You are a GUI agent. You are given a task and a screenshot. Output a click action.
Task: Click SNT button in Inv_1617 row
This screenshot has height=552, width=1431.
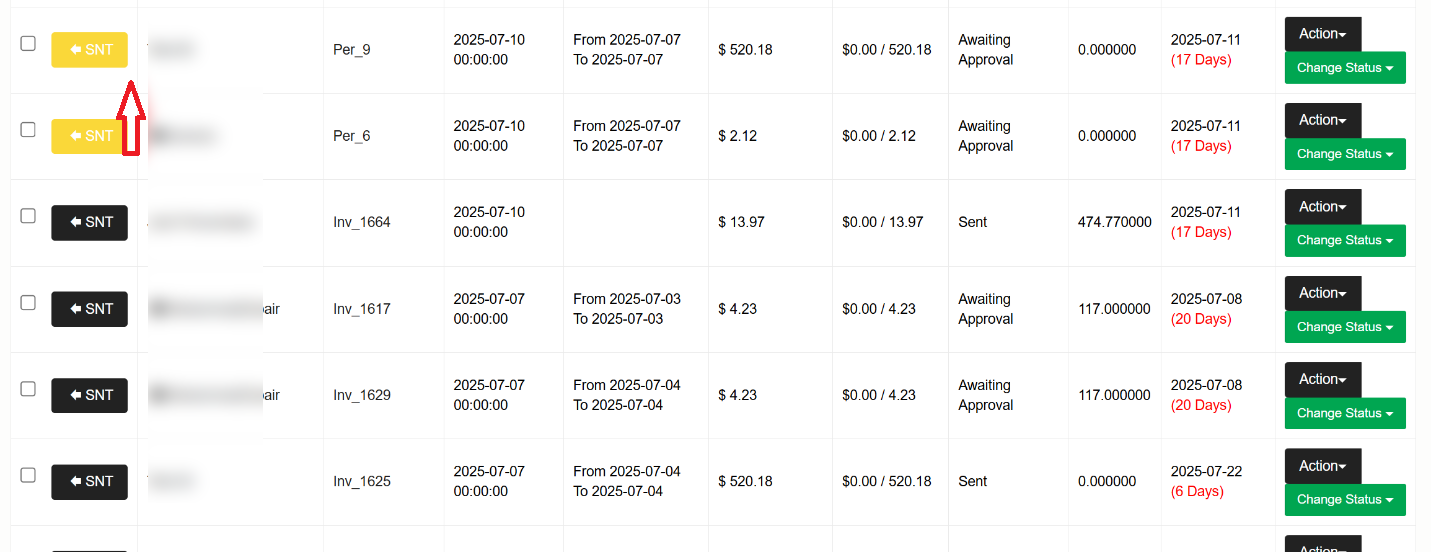click(89, 309)
